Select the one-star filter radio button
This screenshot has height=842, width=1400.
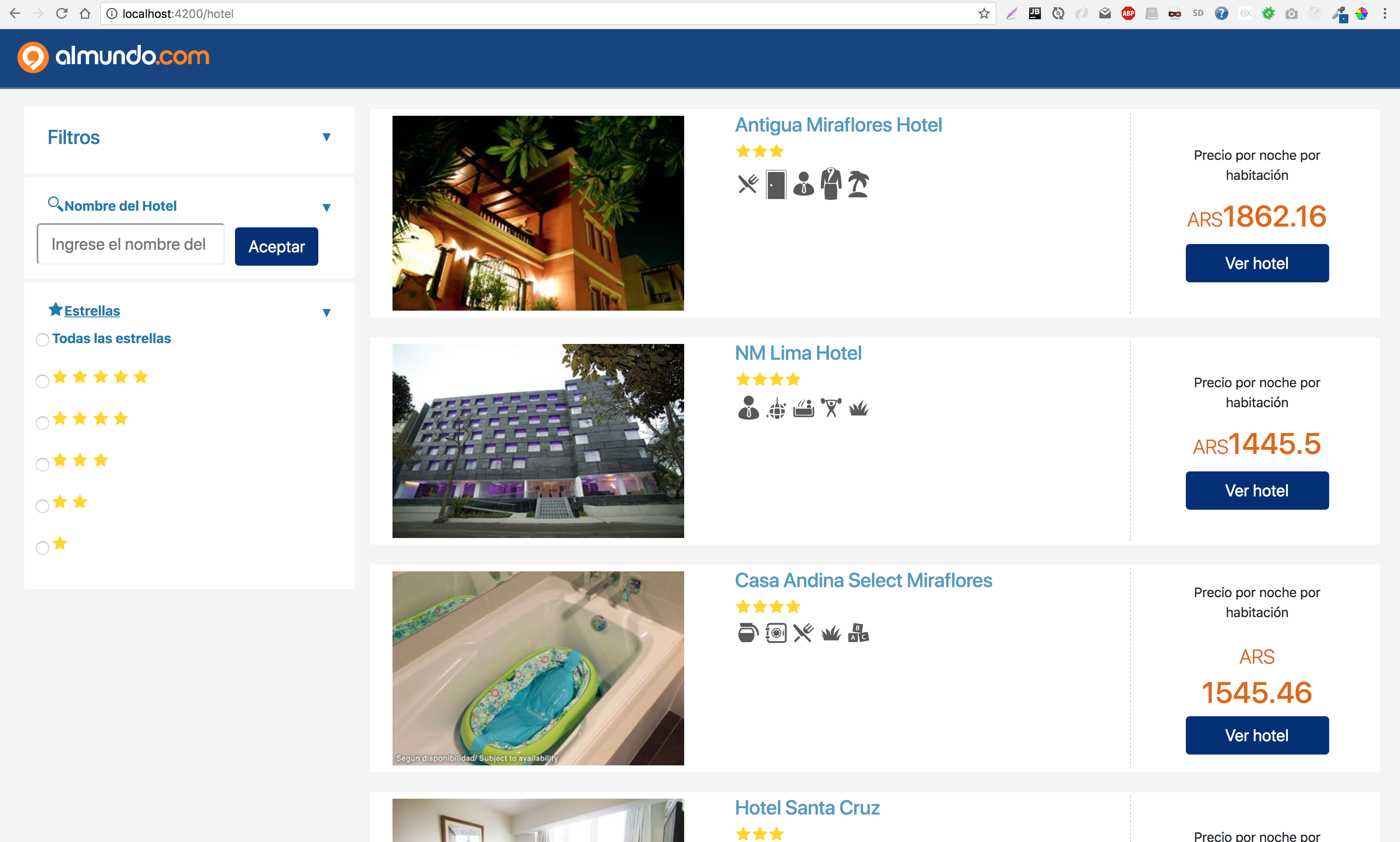[42, 548]
